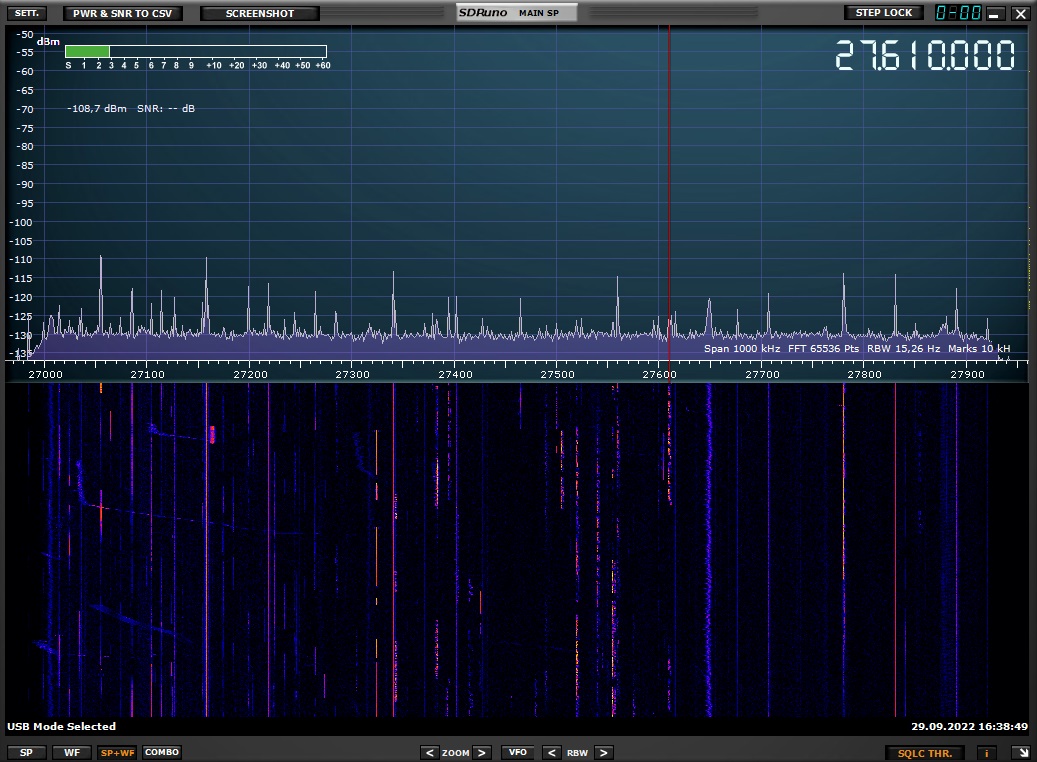The width and height of the screenshot is (1037, 762).
Task: Click the 27100 frequency scale label
Action: click(x=147, y=374)
